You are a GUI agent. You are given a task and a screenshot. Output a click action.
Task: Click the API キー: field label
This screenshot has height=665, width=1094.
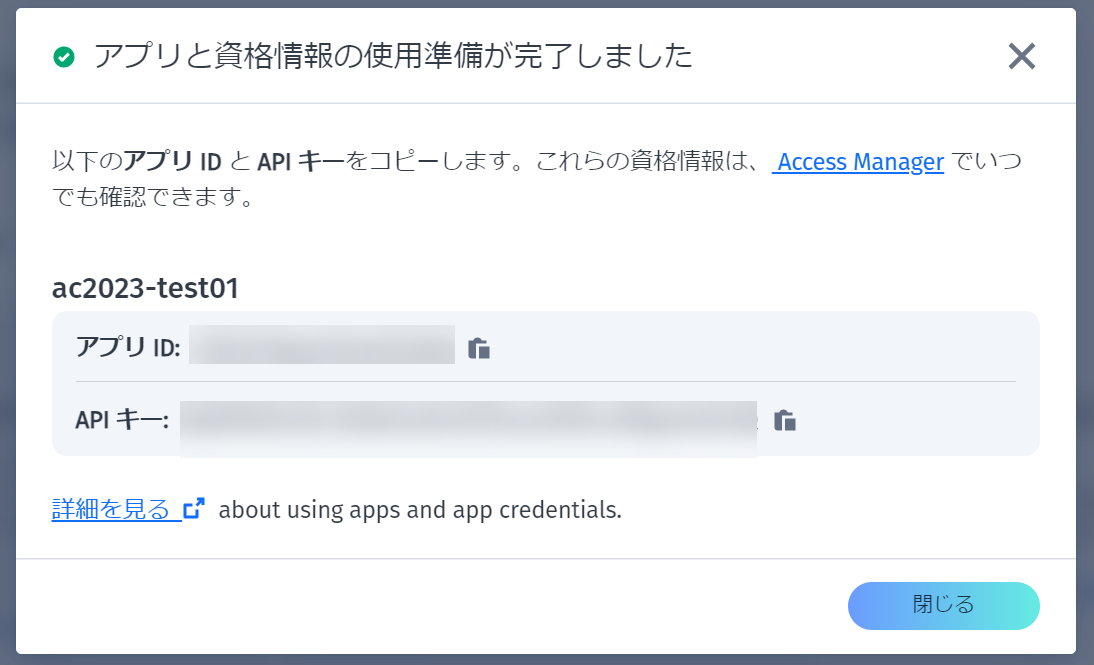pyautogui.click(x=121, y=420)
